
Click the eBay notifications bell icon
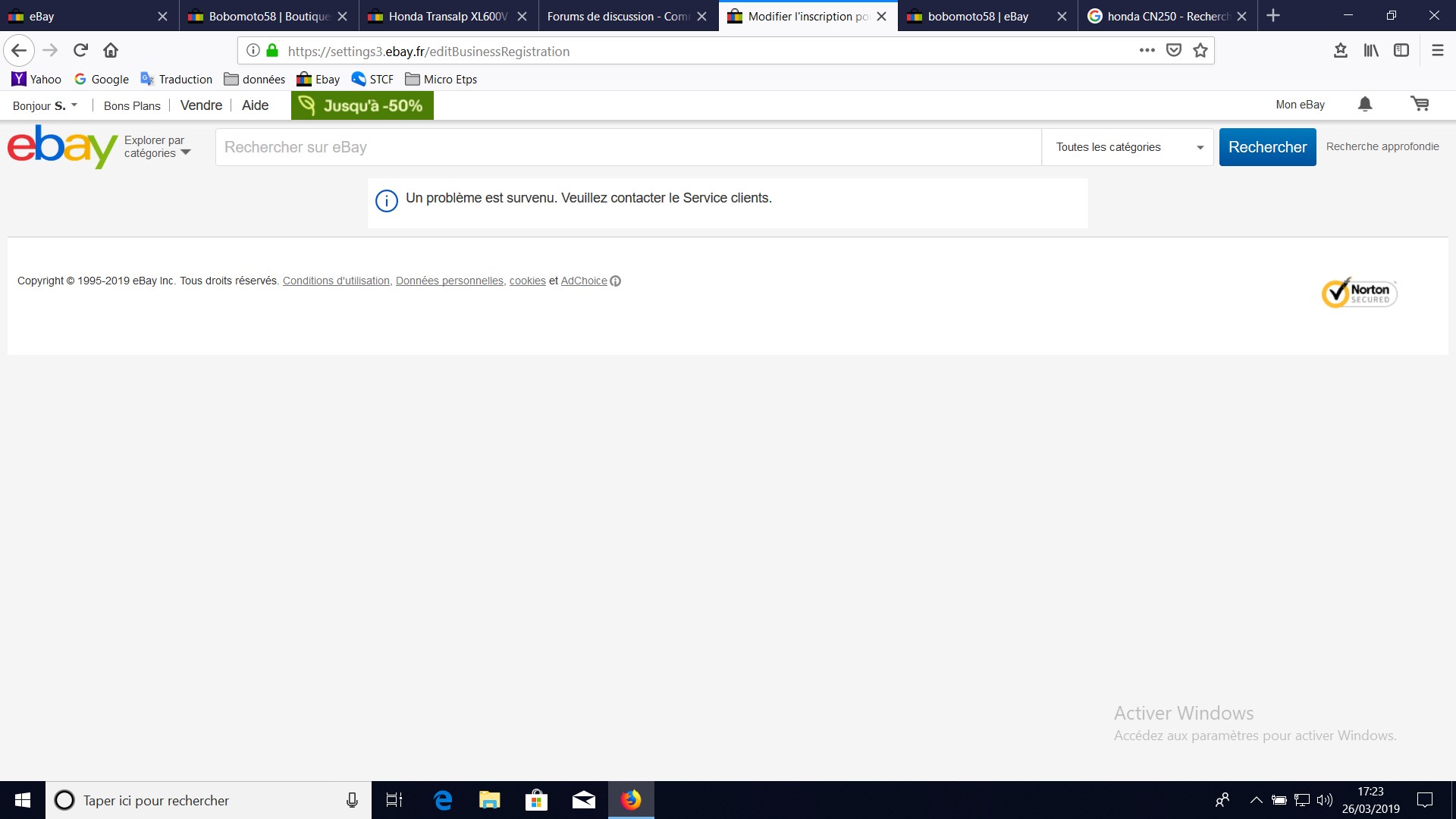point(1365,105)
